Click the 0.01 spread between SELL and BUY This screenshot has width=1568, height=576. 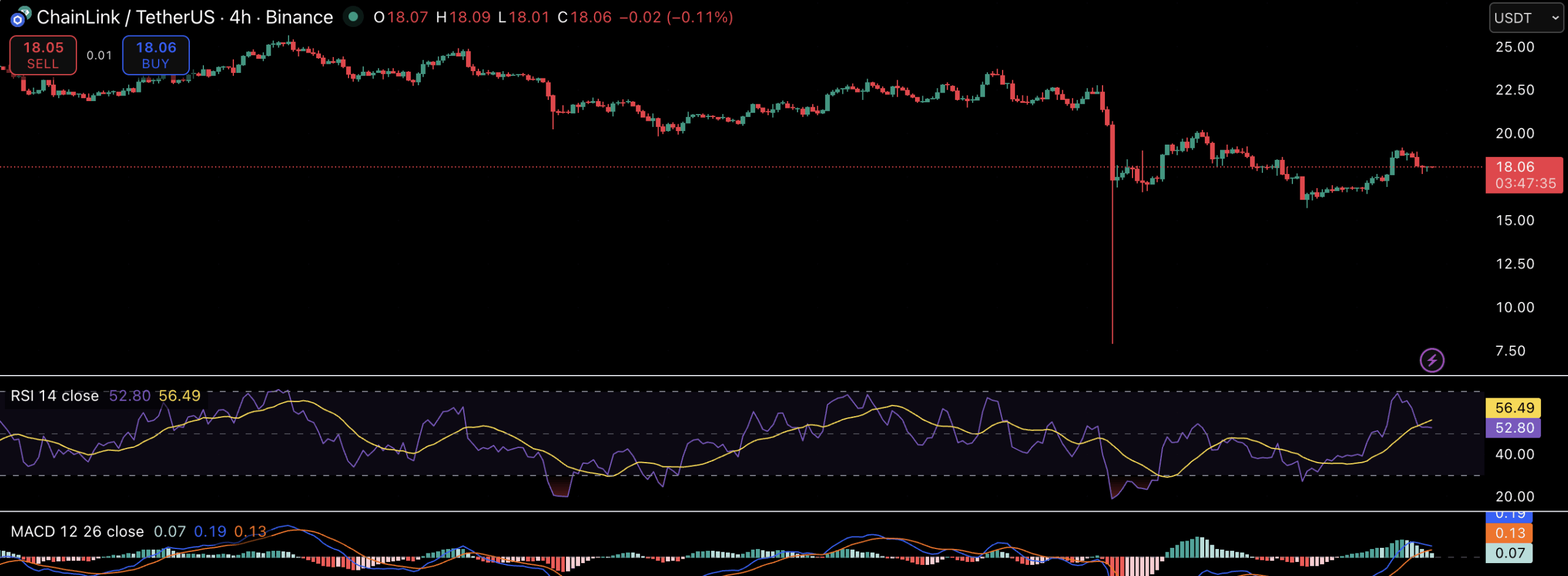(99, 55)
